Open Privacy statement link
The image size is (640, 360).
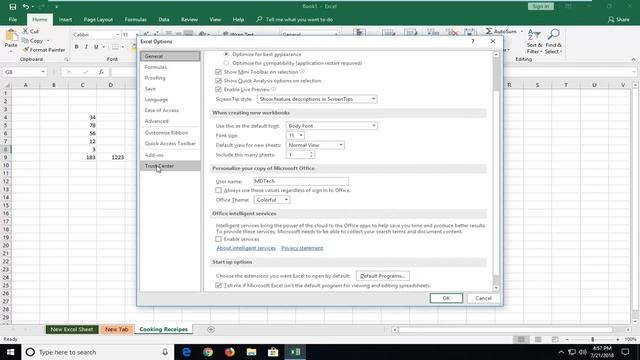point(302,248)
